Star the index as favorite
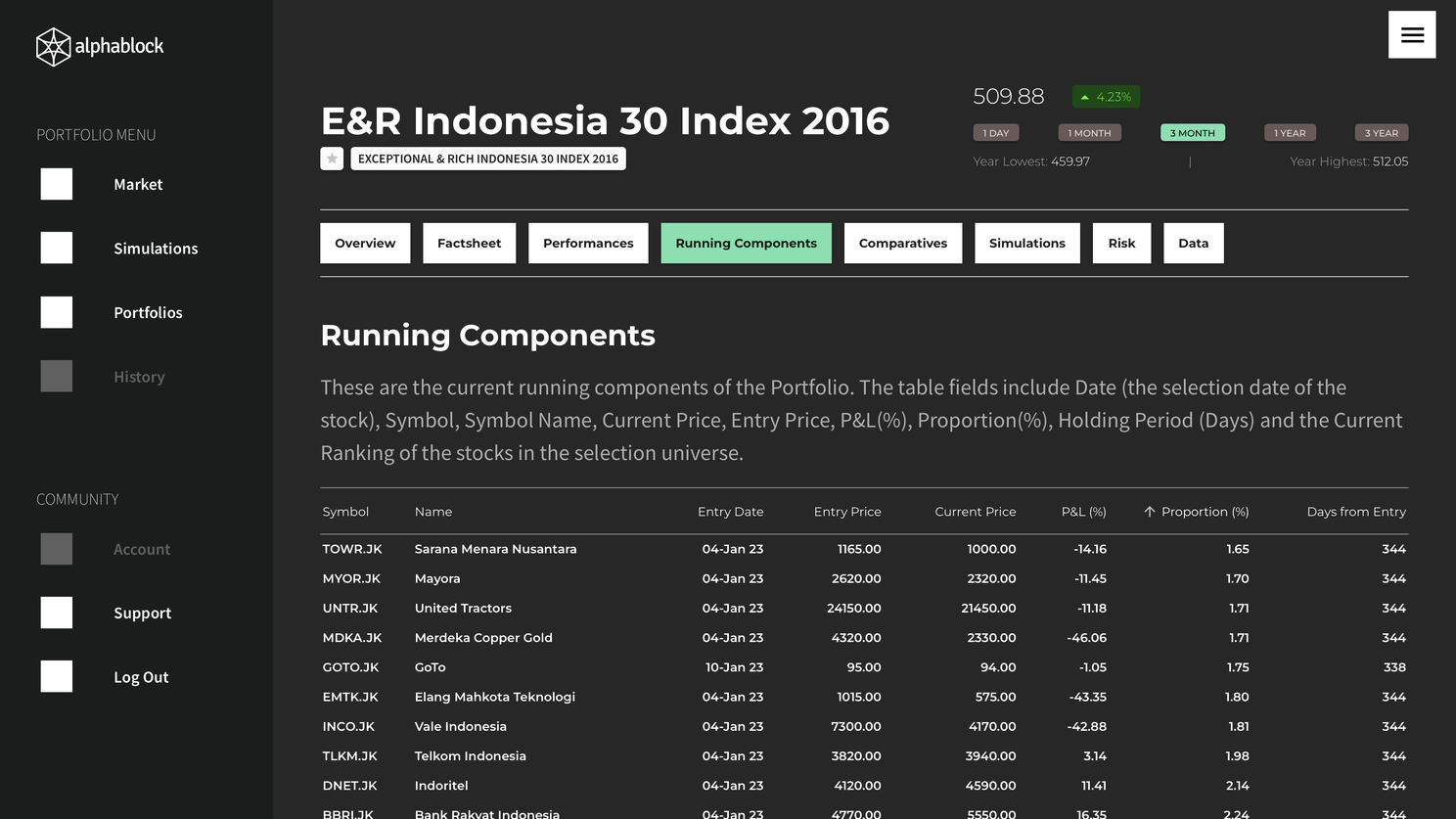Image resolution: width=1456 pixels, height=819 pixels. [332, 159]
